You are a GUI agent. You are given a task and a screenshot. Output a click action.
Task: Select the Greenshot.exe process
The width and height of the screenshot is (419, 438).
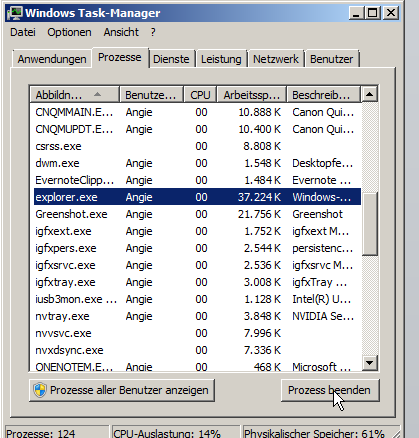[197, 214]
